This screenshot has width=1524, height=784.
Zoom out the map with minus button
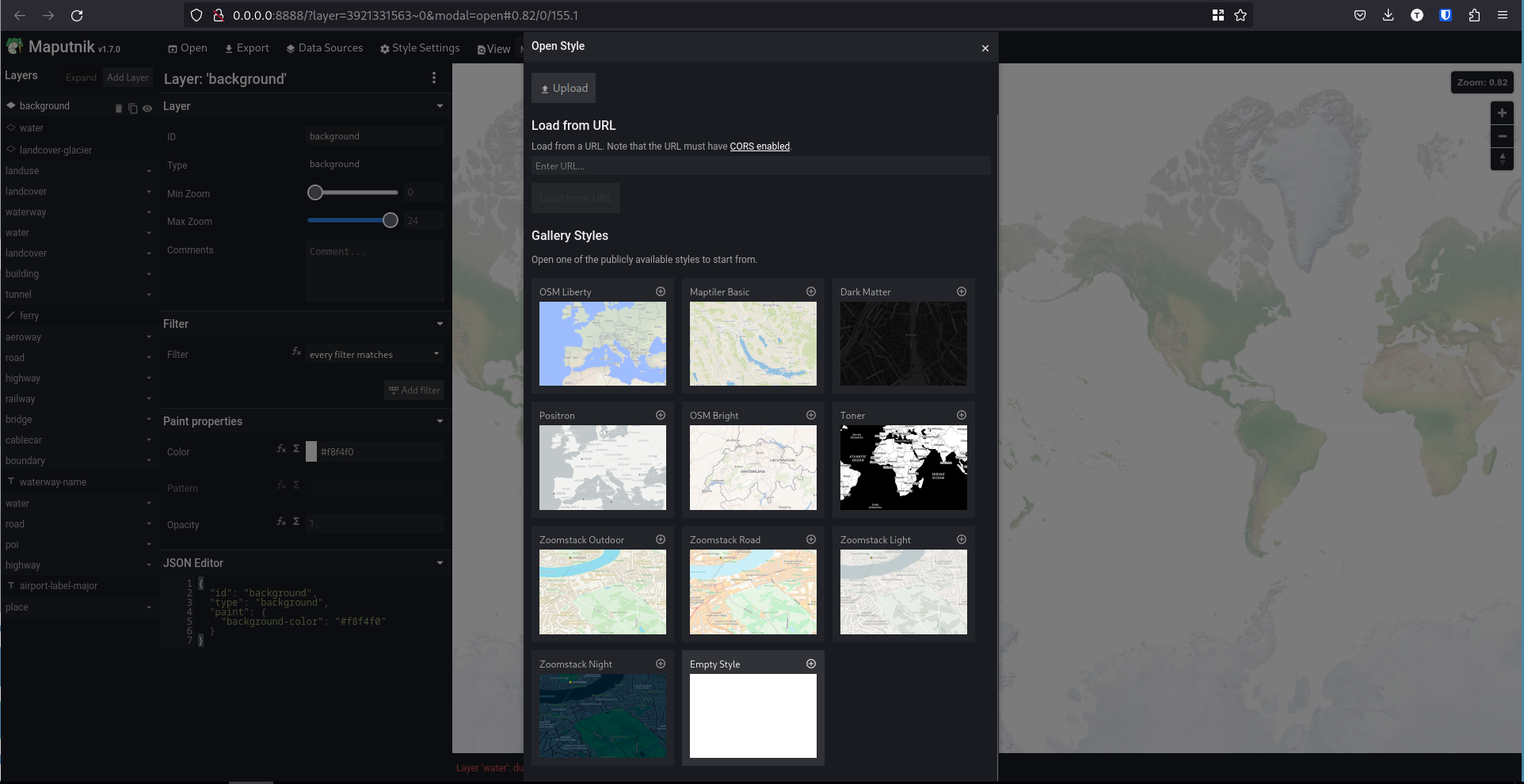(x=1502, y=136)
